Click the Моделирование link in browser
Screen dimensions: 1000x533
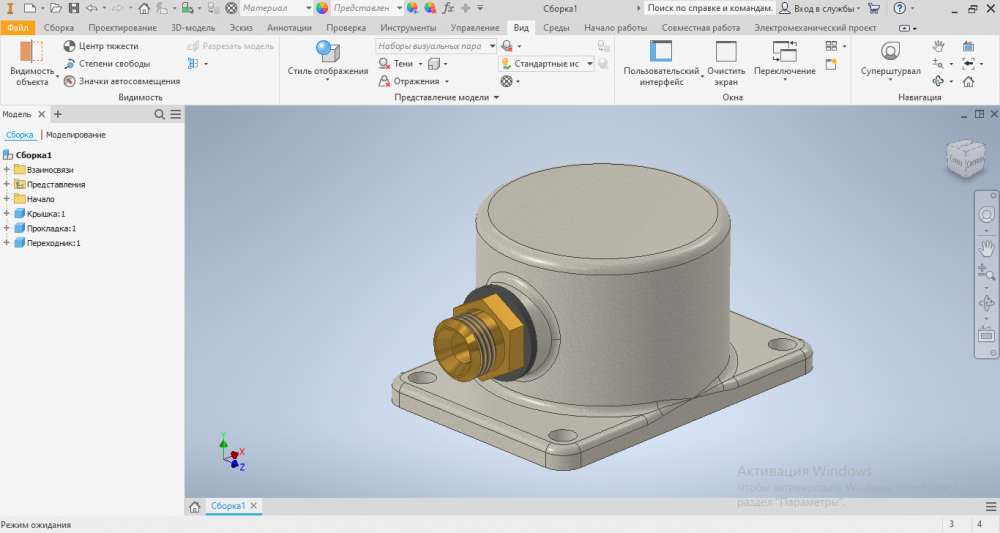coord(76,134)
